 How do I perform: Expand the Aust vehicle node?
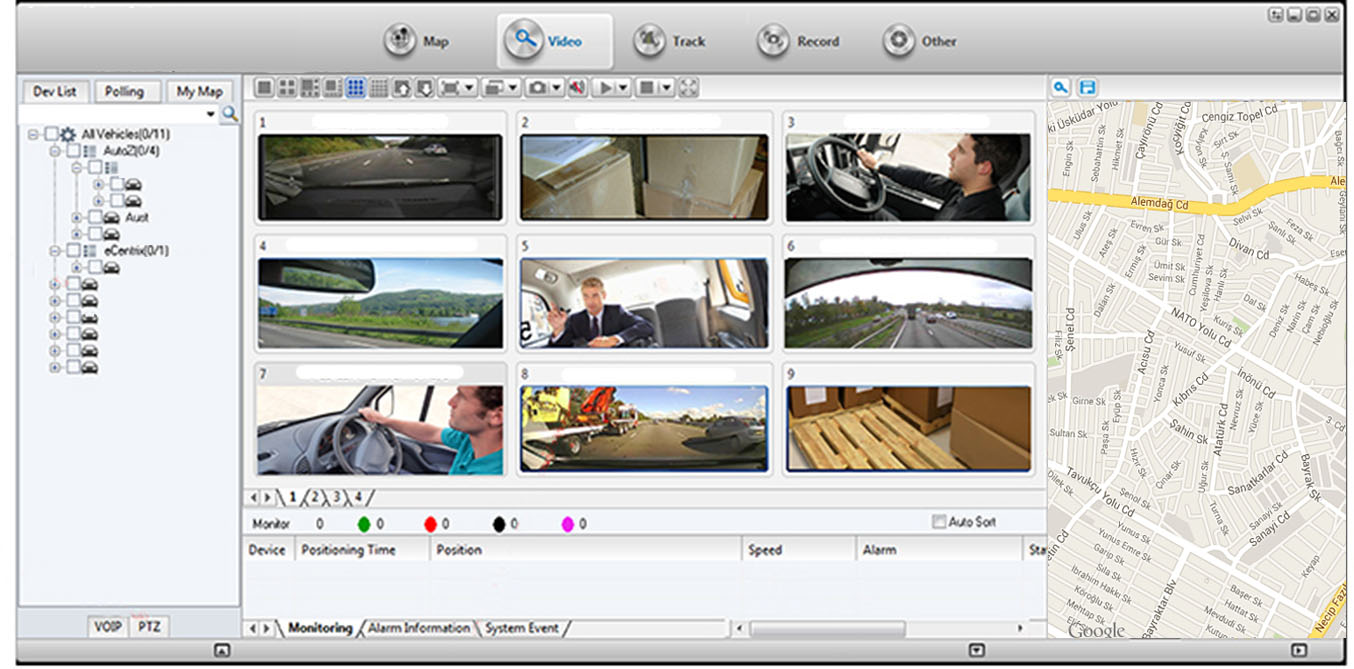(x=78, y=217)
